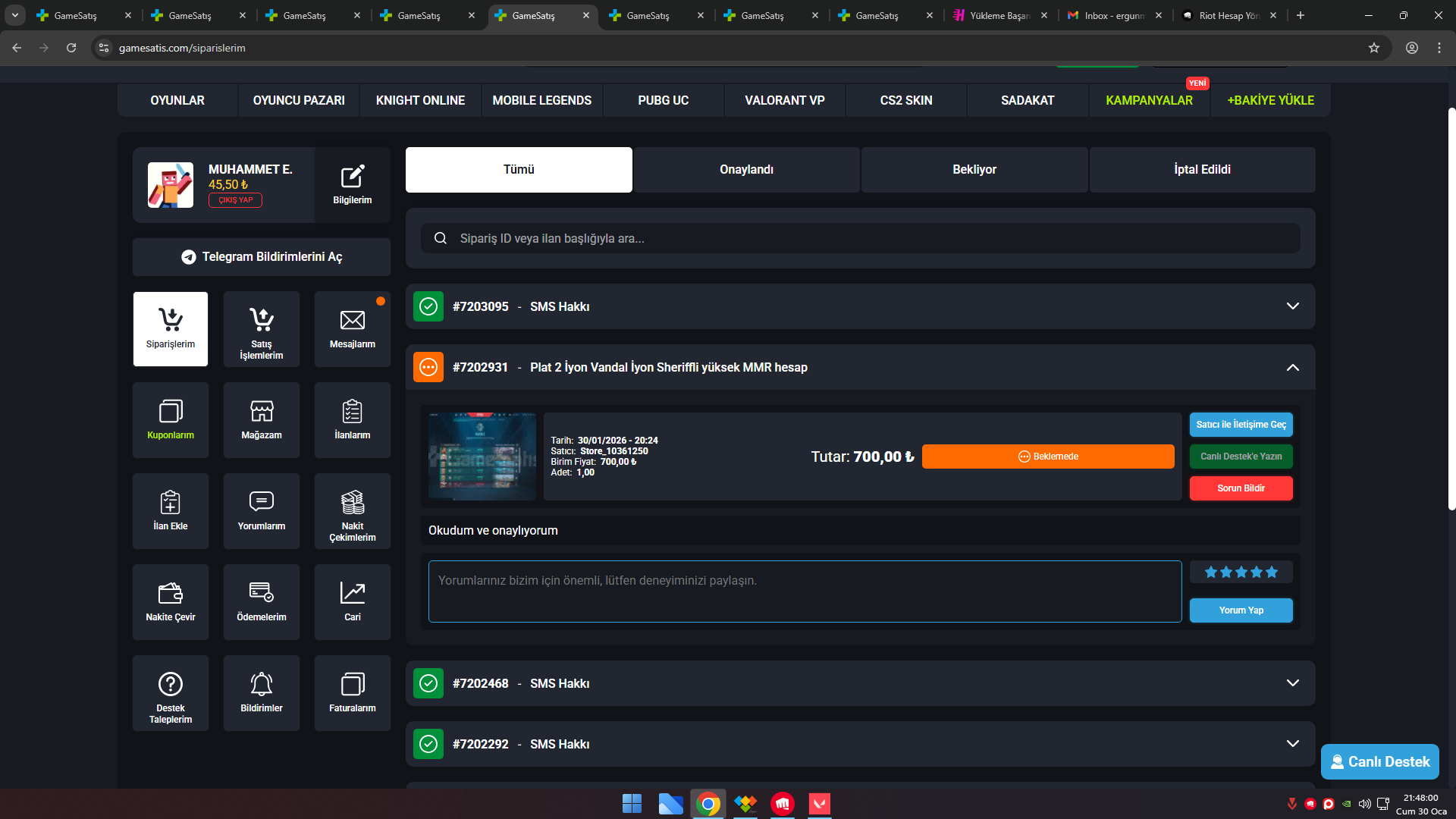Open the Faturalarım invoices tile
This screenshot has height=819, width=1456.
click(x=353, y=693)
